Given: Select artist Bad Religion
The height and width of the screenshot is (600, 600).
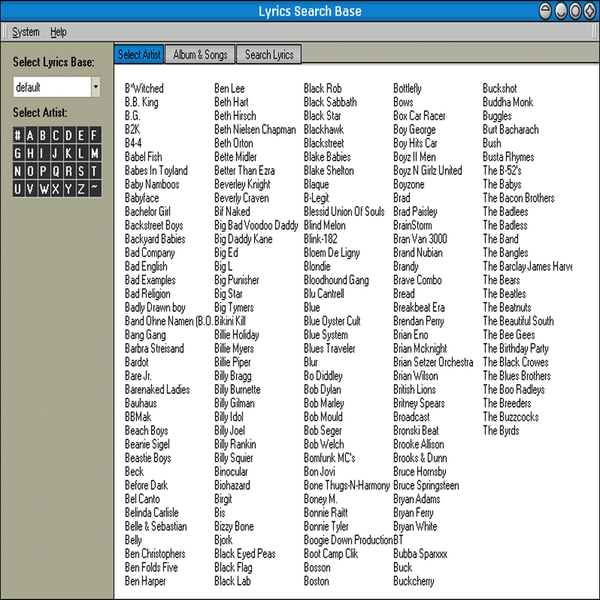Looking at the screenshot, I should 147,294.
